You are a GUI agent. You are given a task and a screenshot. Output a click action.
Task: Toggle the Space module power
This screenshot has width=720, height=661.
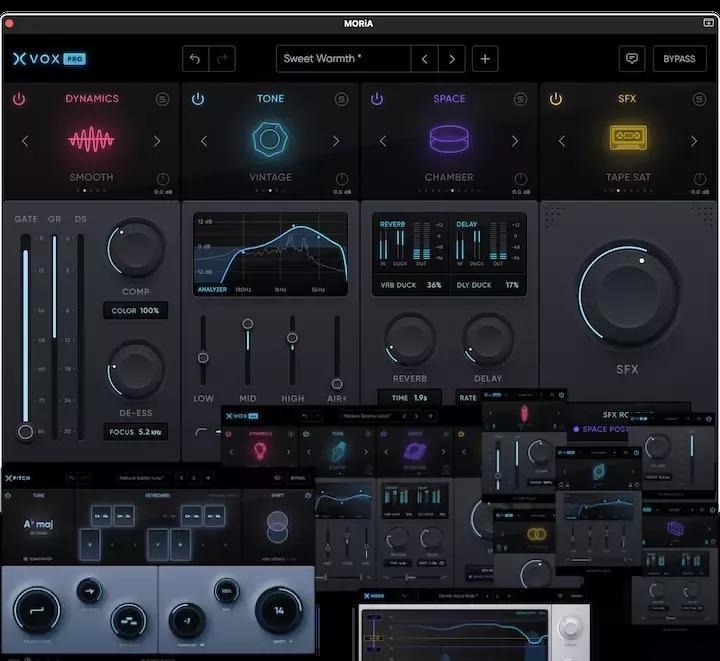[x=377, y=99]
